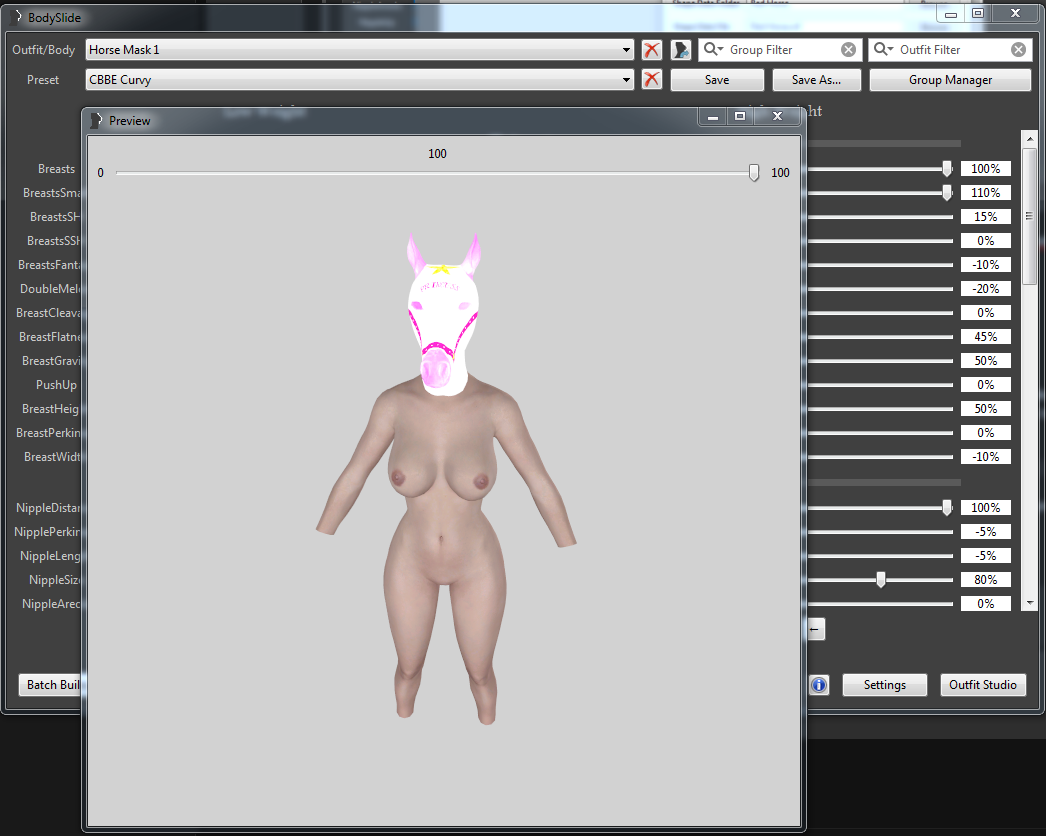Click the Group Filter magnifier icon
The height and width of the screenshot is (836, 1046).
[712, 49]
